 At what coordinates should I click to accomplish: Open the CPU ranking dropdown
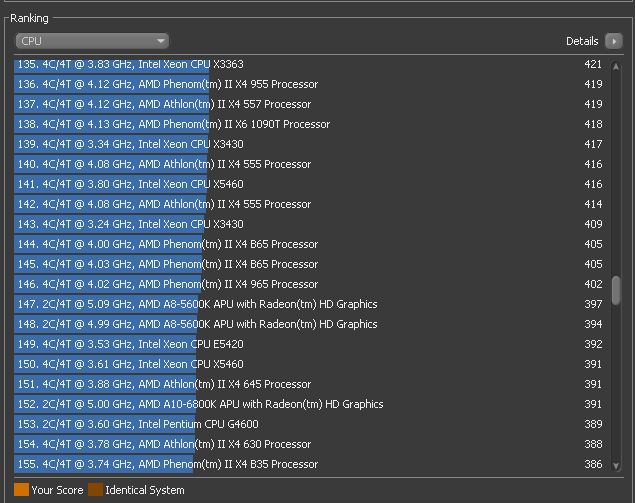92,41
